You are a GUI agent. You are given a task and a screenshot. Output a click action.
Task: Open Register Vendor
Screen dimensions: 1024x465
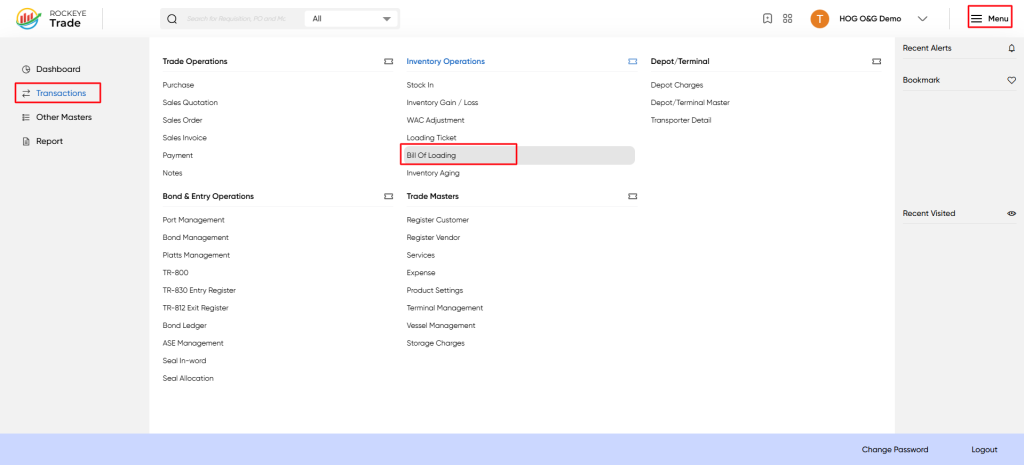433,238
